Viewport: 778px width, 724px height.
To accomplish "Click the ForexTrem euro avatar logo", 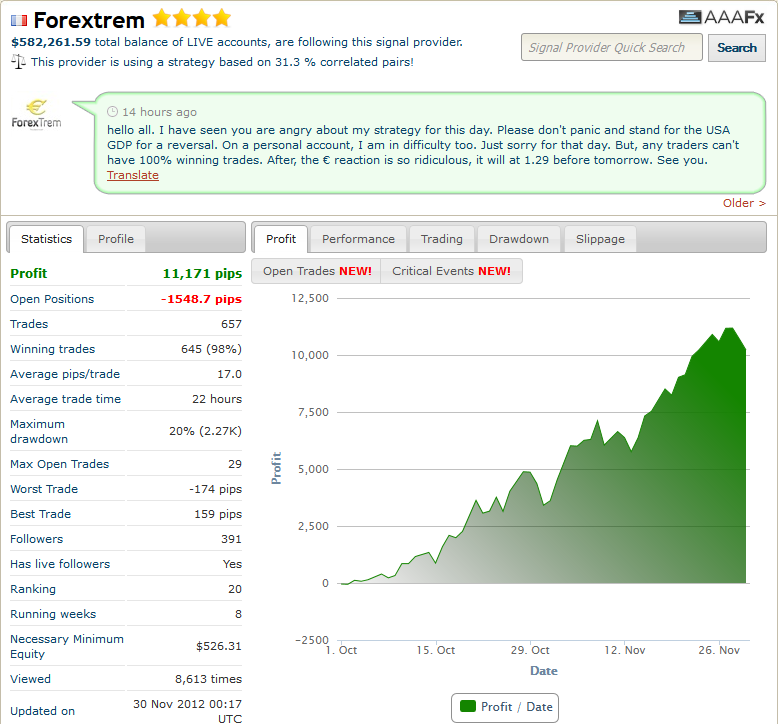I will (x=37, y=115).
